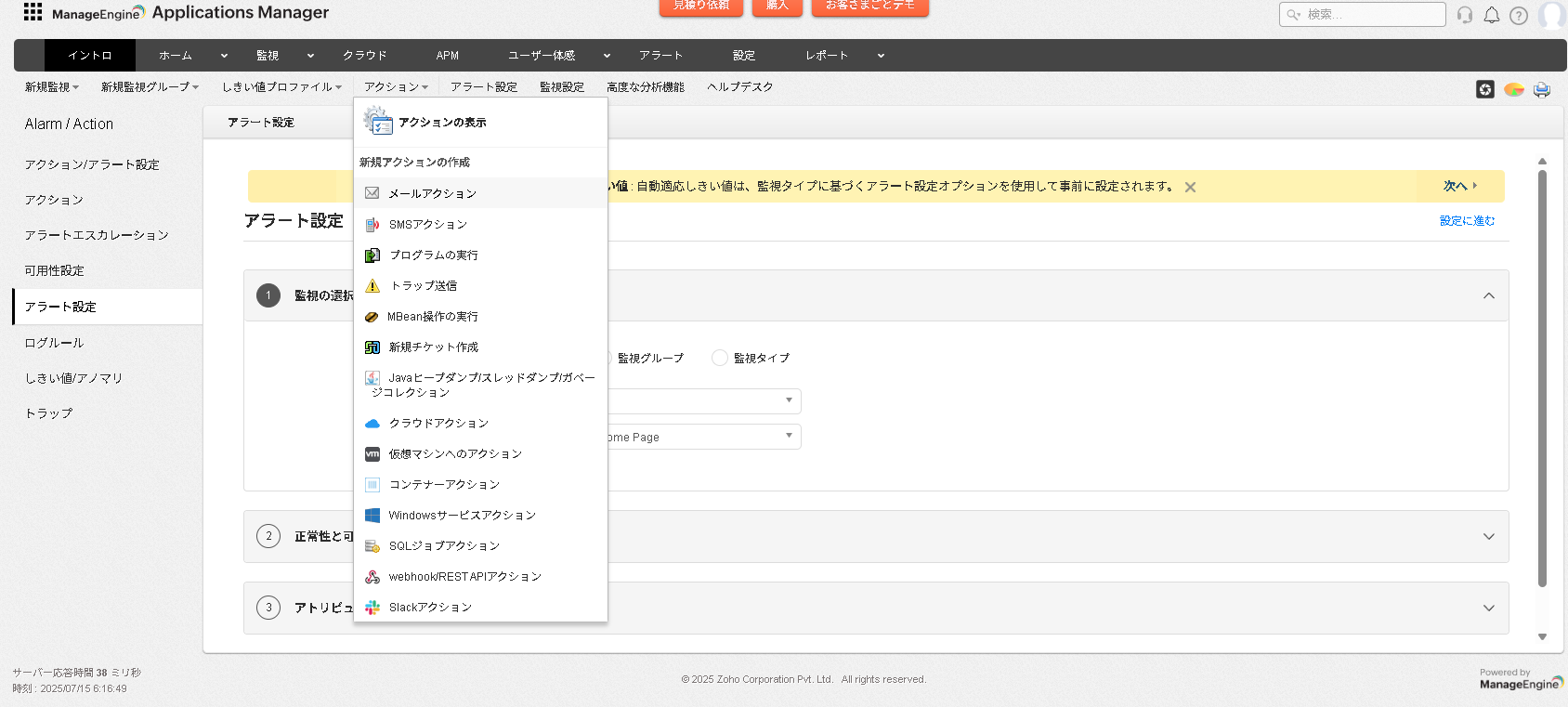1568x707 pixels.
Task: Click the Windows logo icon in menu
Action: (372, 515)
